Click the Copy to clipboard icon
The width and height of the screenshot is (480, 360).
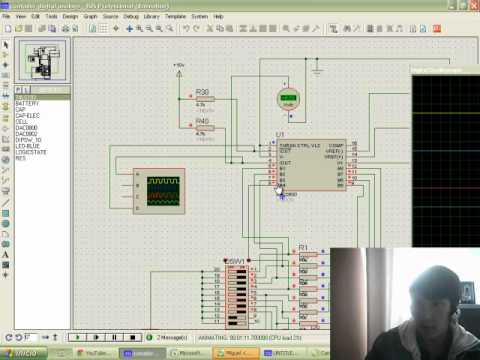click(x=220, y=29)
